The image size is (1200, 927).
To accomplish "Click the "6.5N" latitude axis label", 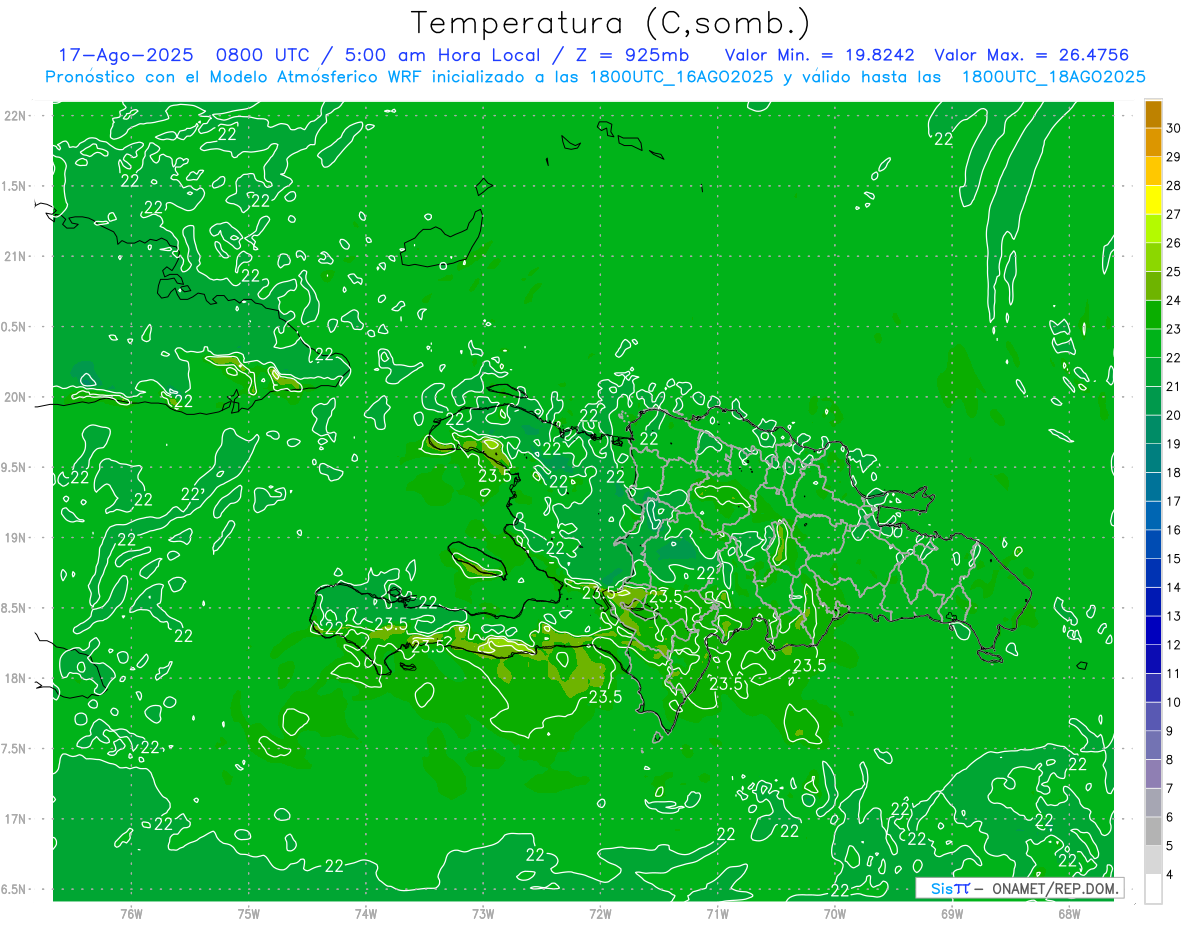I will coord(13,889).
